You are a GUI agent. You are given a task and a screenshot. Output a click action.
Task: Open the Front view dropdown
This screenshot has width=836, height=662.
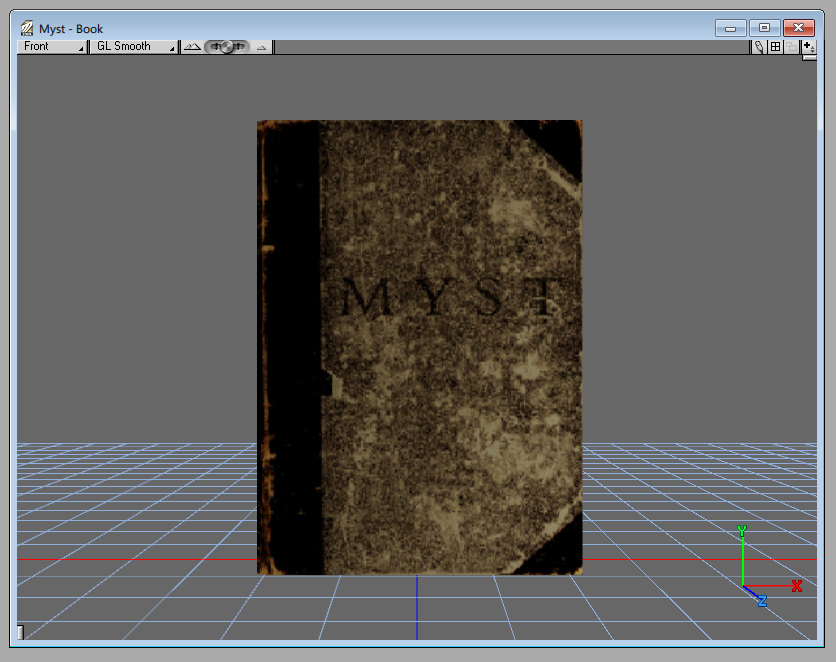53,47
